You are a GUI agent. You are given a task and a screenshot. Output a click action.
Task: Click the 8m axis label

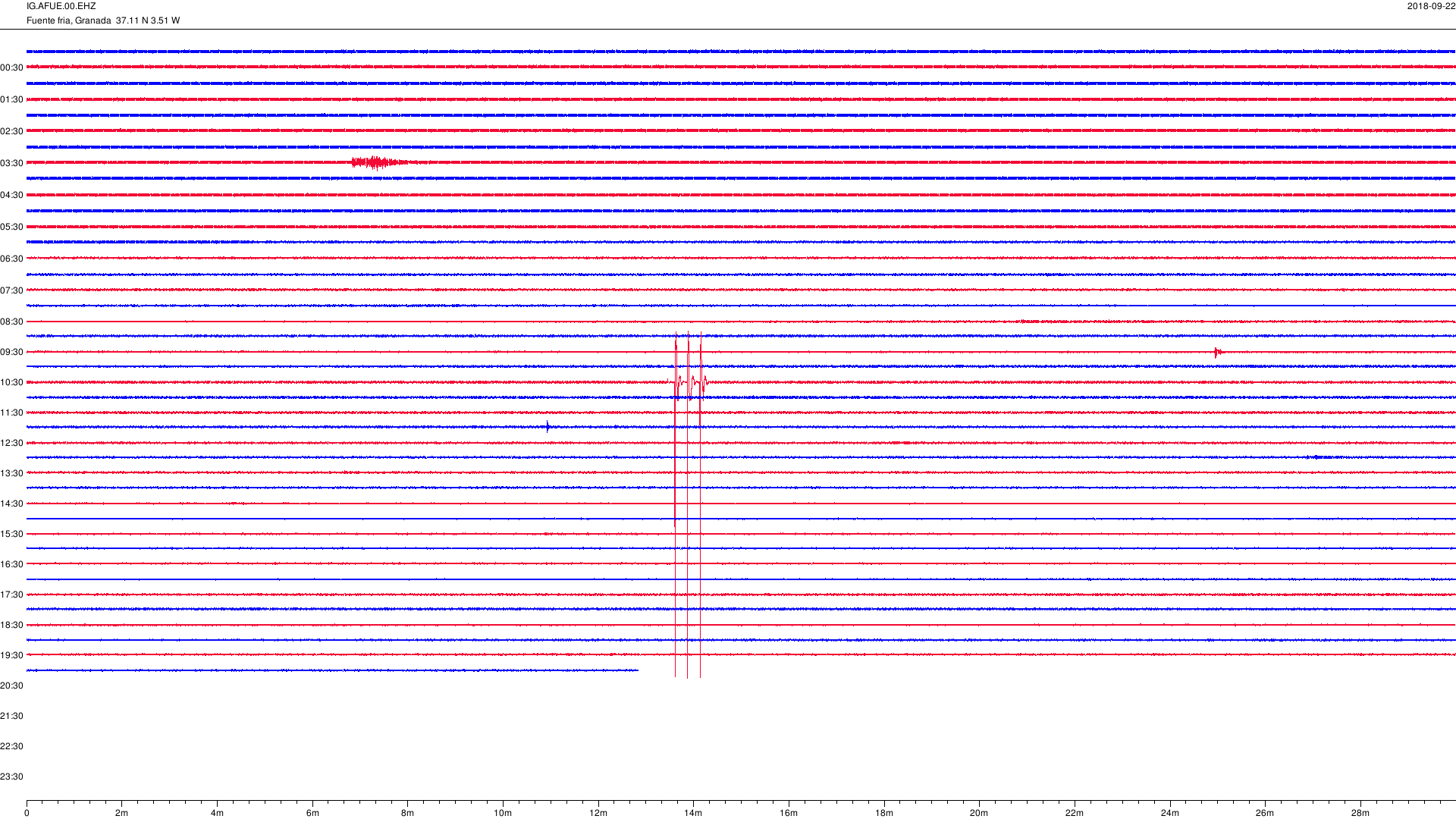[x=407, y=813]
